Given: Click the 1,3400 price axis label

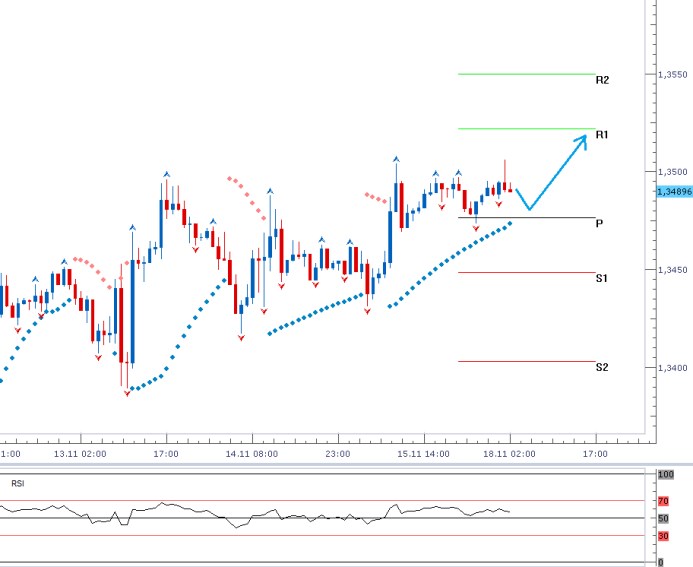Looking at the screenshot, I should pyautogui.click(x=673, y=368).
